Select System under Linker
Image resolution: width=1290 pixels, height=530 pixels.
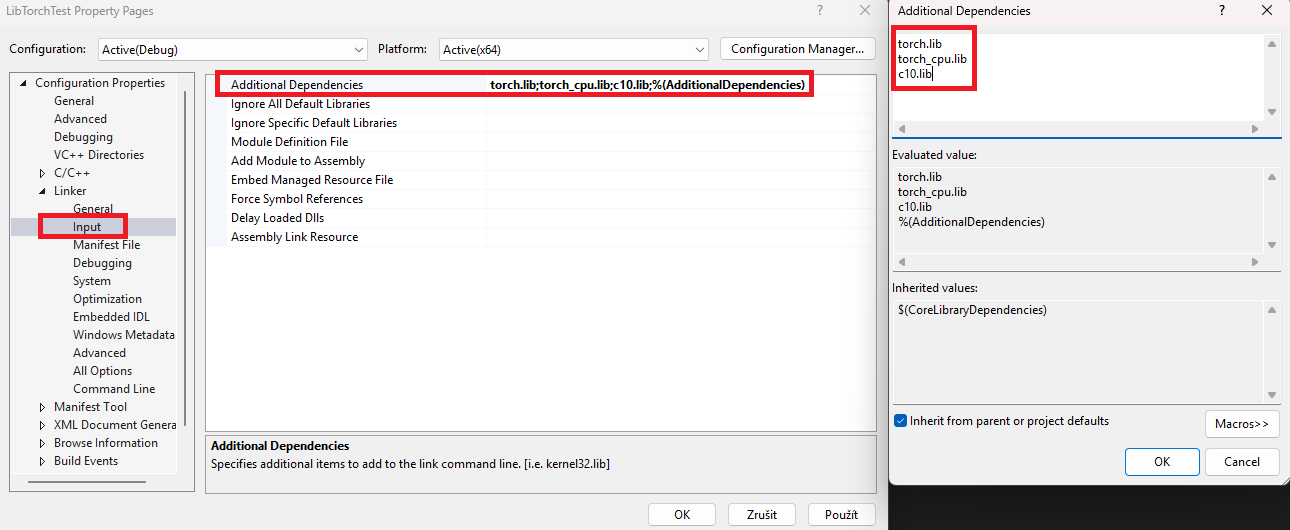click(x=92, y=281)
